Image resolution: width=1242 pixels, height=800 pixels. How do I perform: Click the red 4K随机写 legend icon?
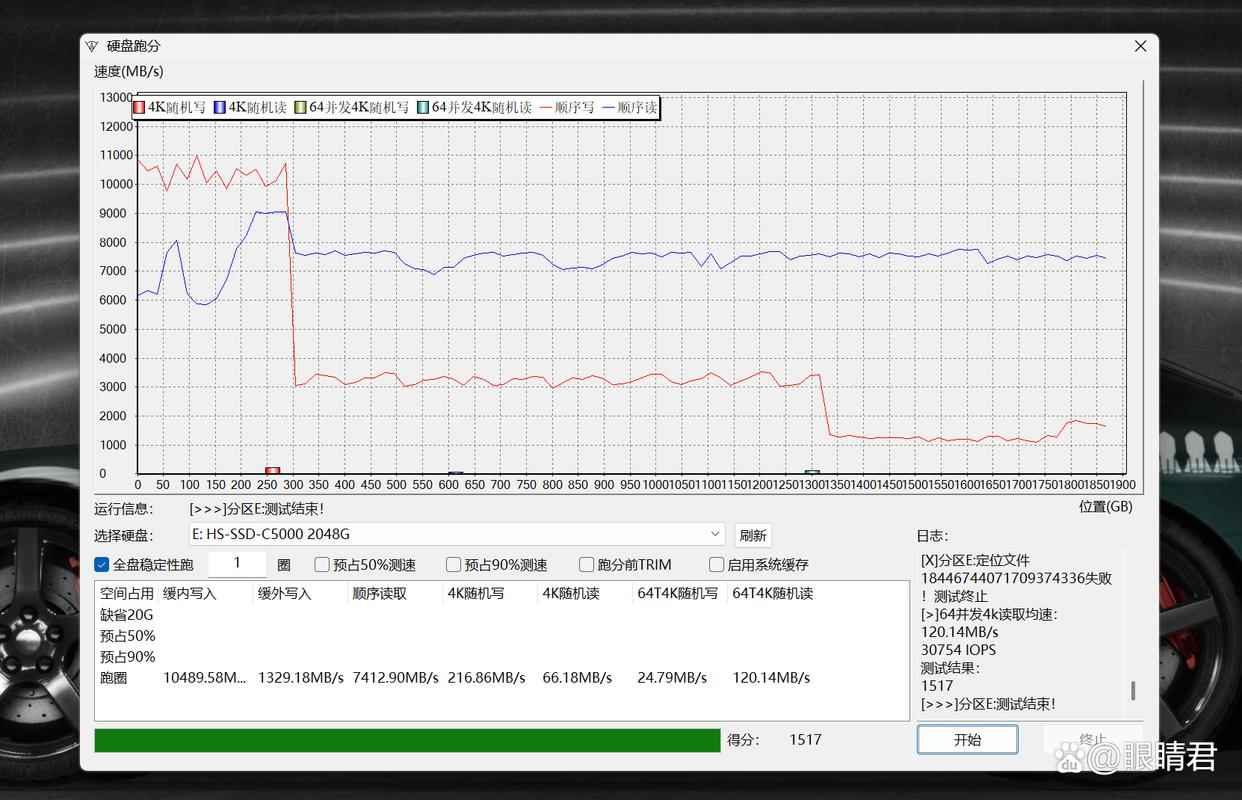click(139, 107)
